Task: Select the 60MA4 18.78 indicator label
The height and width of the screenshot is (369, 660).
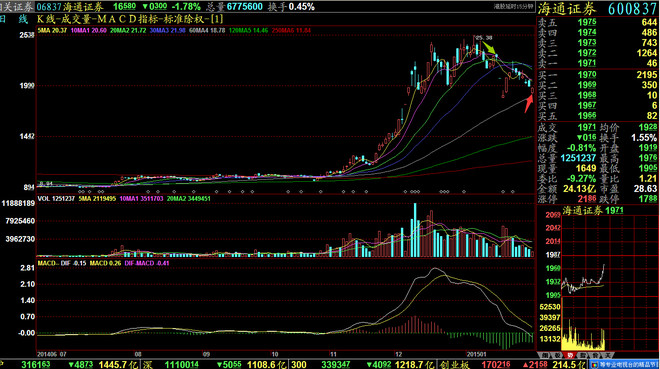Action: (207, 30)
